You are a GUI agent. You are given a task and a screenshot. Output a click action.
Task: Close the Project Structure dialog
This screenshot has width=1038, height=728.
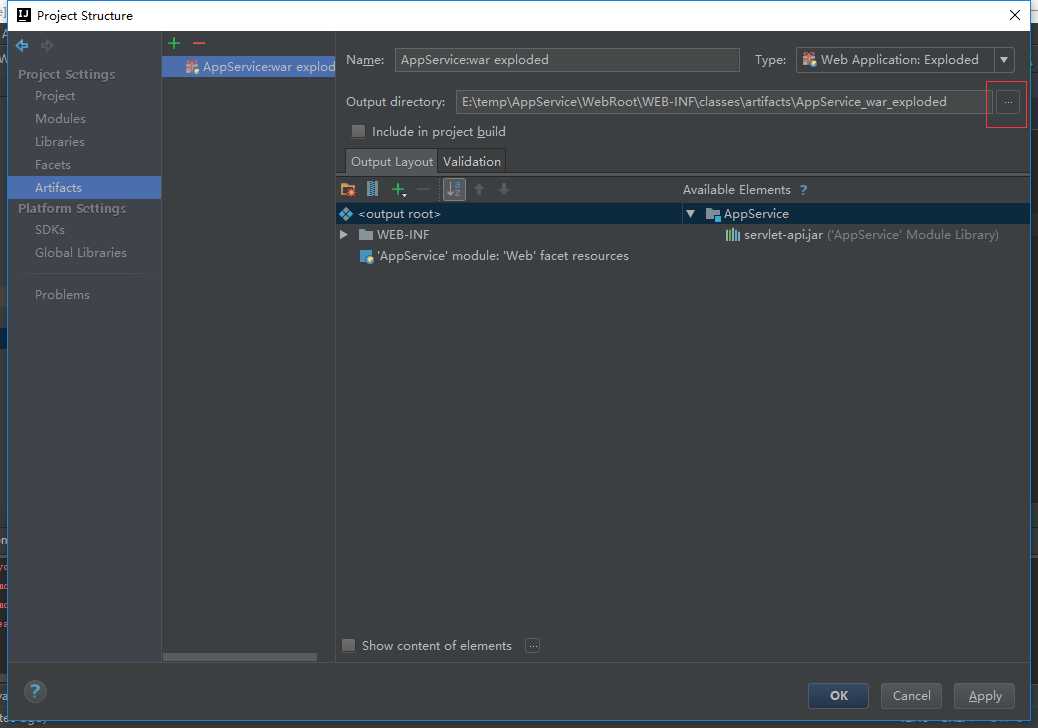point(1014,15)
